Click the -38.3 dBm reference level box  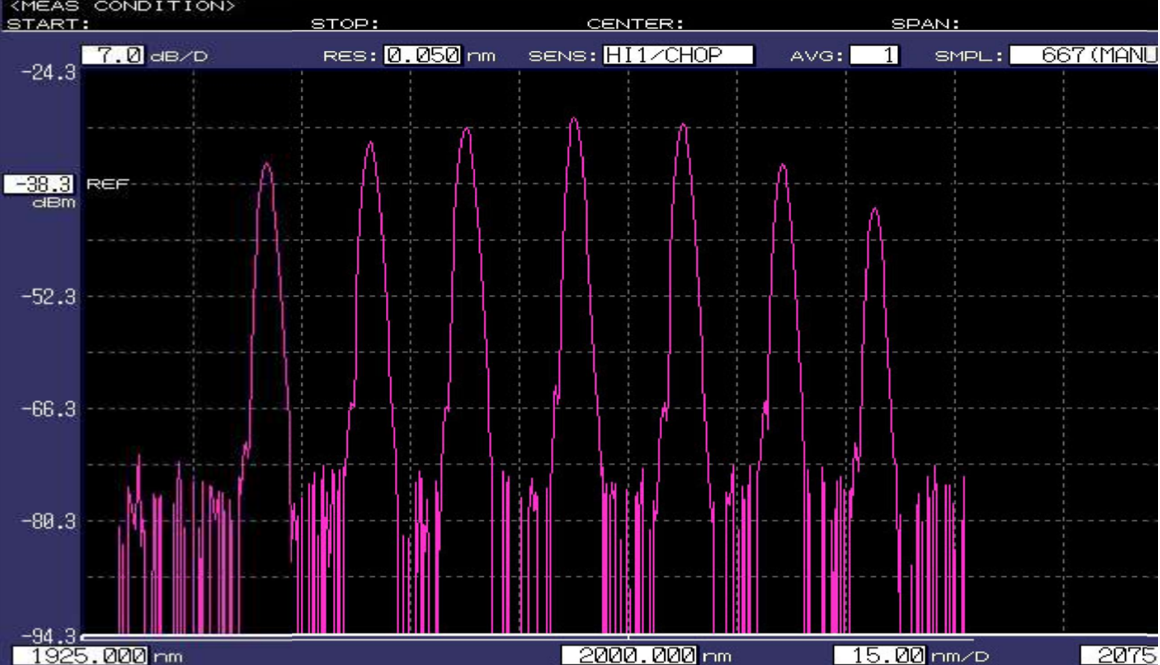[x=39, y=185]
